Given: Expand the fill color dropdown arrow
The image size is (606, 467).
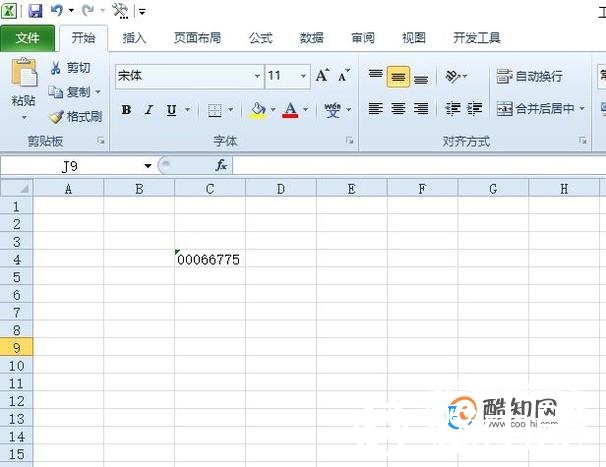Looking at the screenshot, I should click(273, 110).
